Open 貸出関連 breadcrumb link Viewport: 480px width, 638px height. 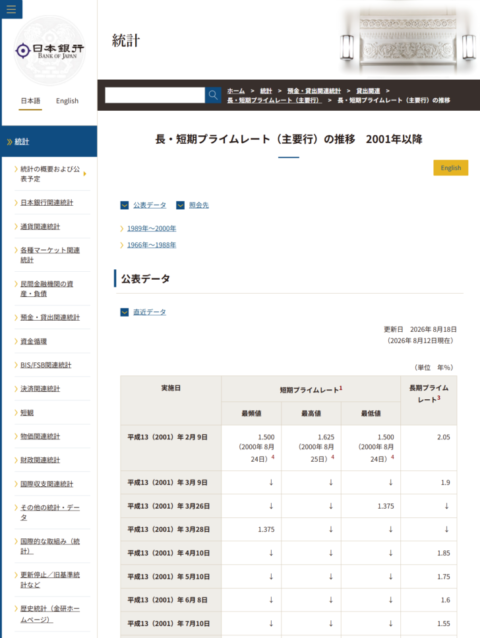click(368, 91)
